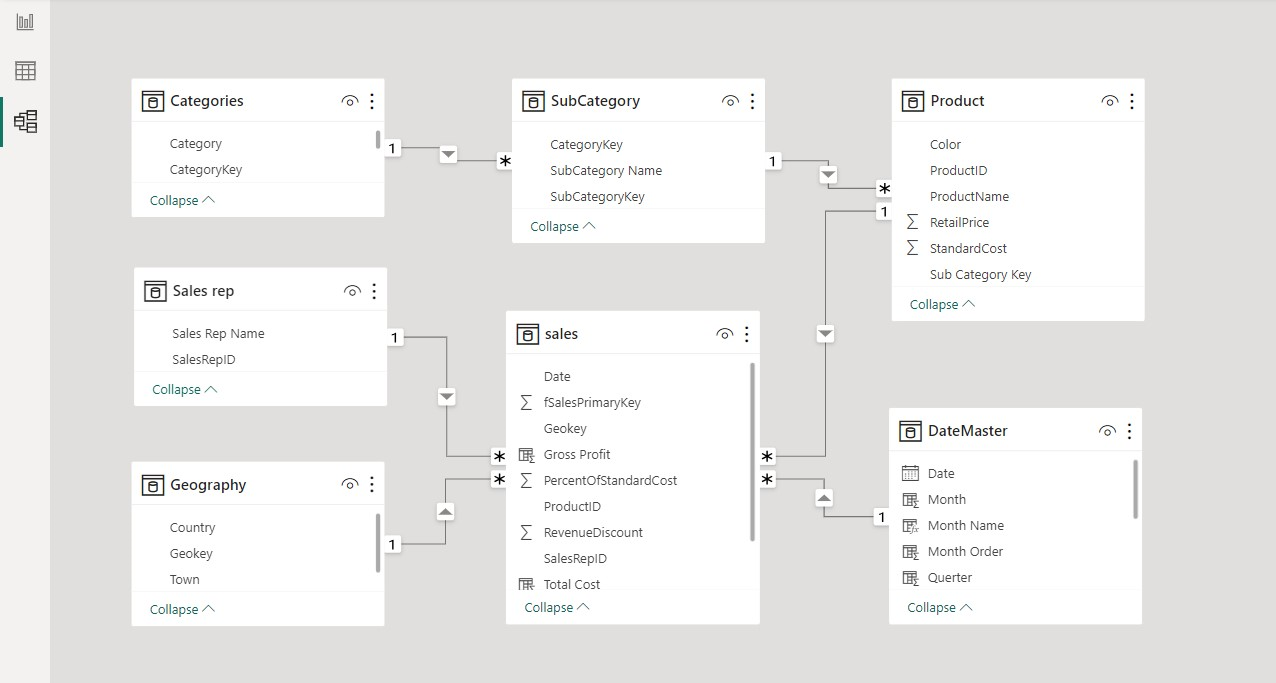Select the Gross Profit field in sales
Viewport: 1276px width, 683px height.
tap(577, 454)
